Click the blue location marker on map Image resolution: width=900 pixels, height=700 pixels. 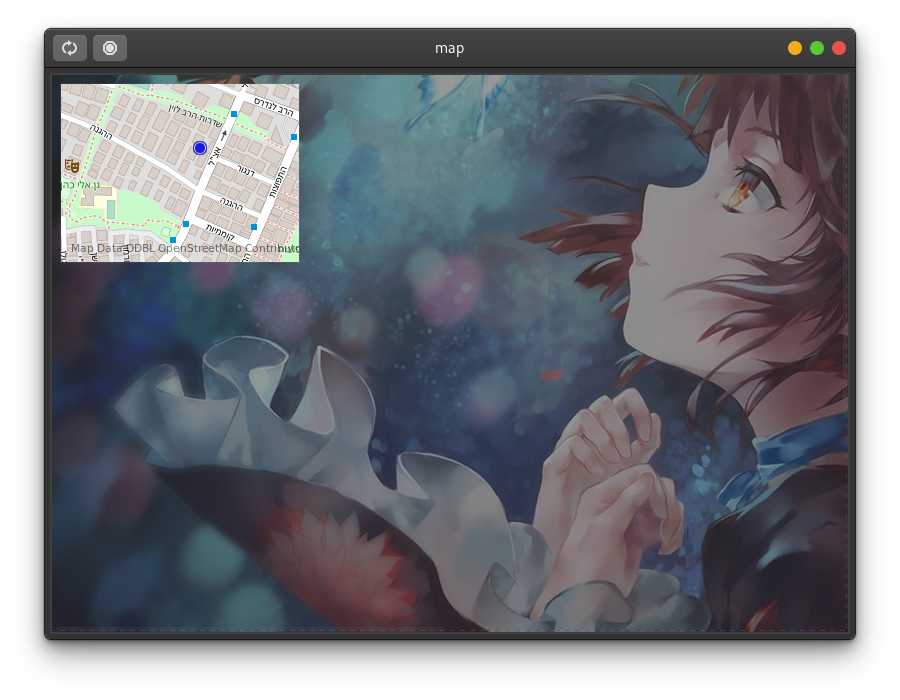pyautogui.click(x=200, y=148)
